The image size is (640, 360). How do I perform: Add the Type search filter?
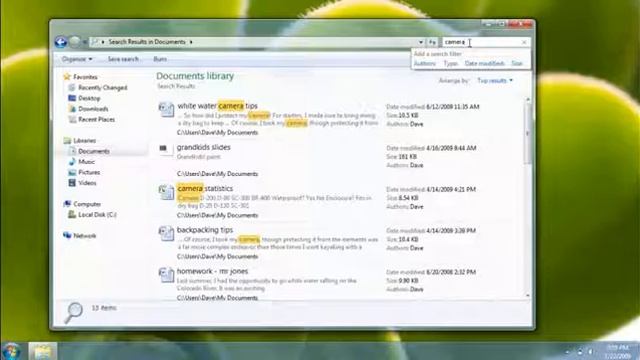click(x=451, y=63)
